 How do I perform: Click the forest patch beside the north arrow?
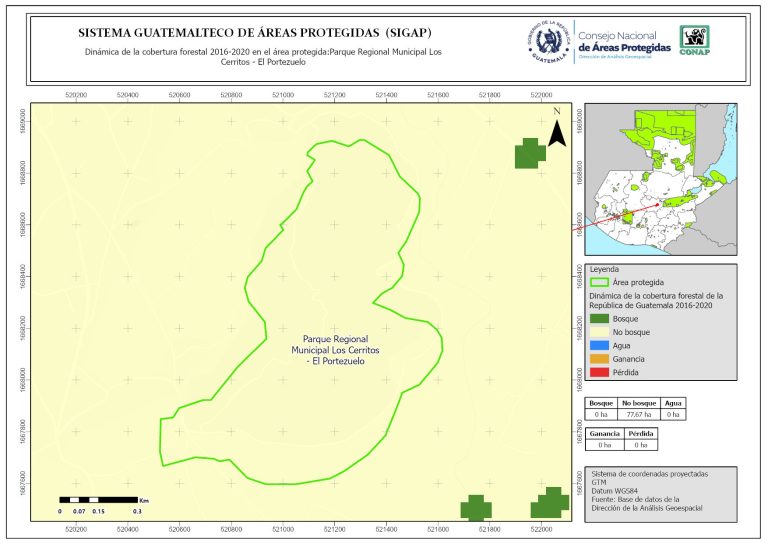[x=530, y=153]
